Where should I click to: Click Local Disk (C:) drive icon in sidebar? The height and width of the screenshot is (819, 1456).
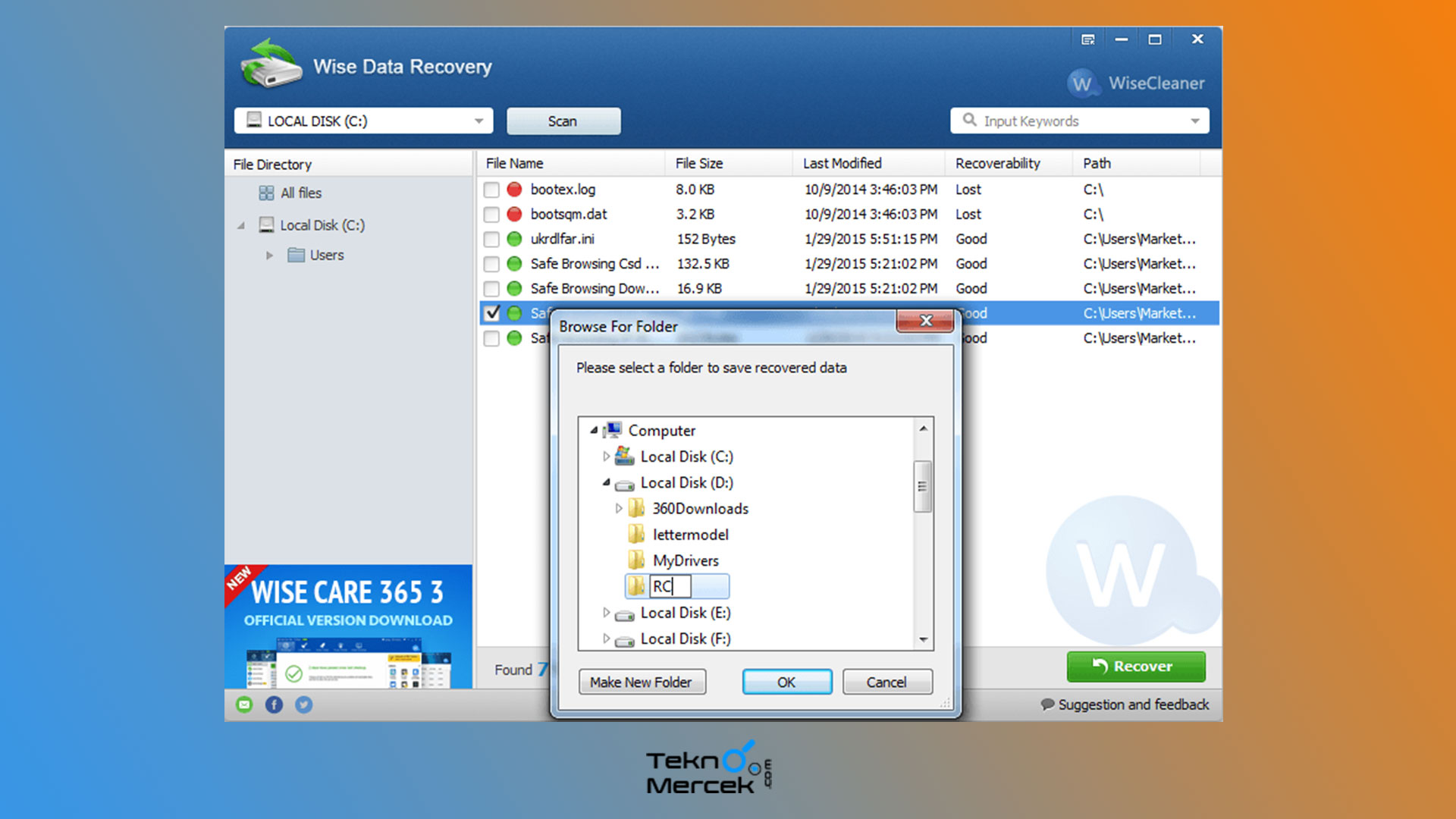(x=266, y=224)
